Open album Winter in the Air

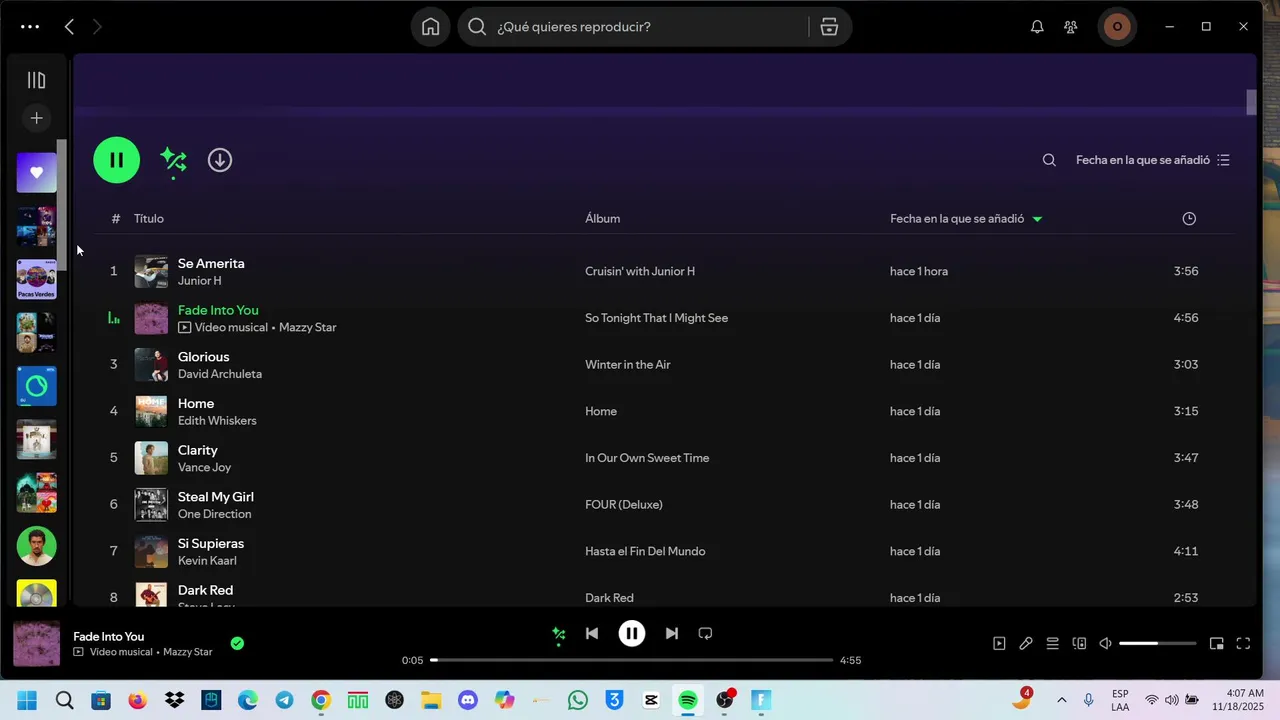[628, 364]
